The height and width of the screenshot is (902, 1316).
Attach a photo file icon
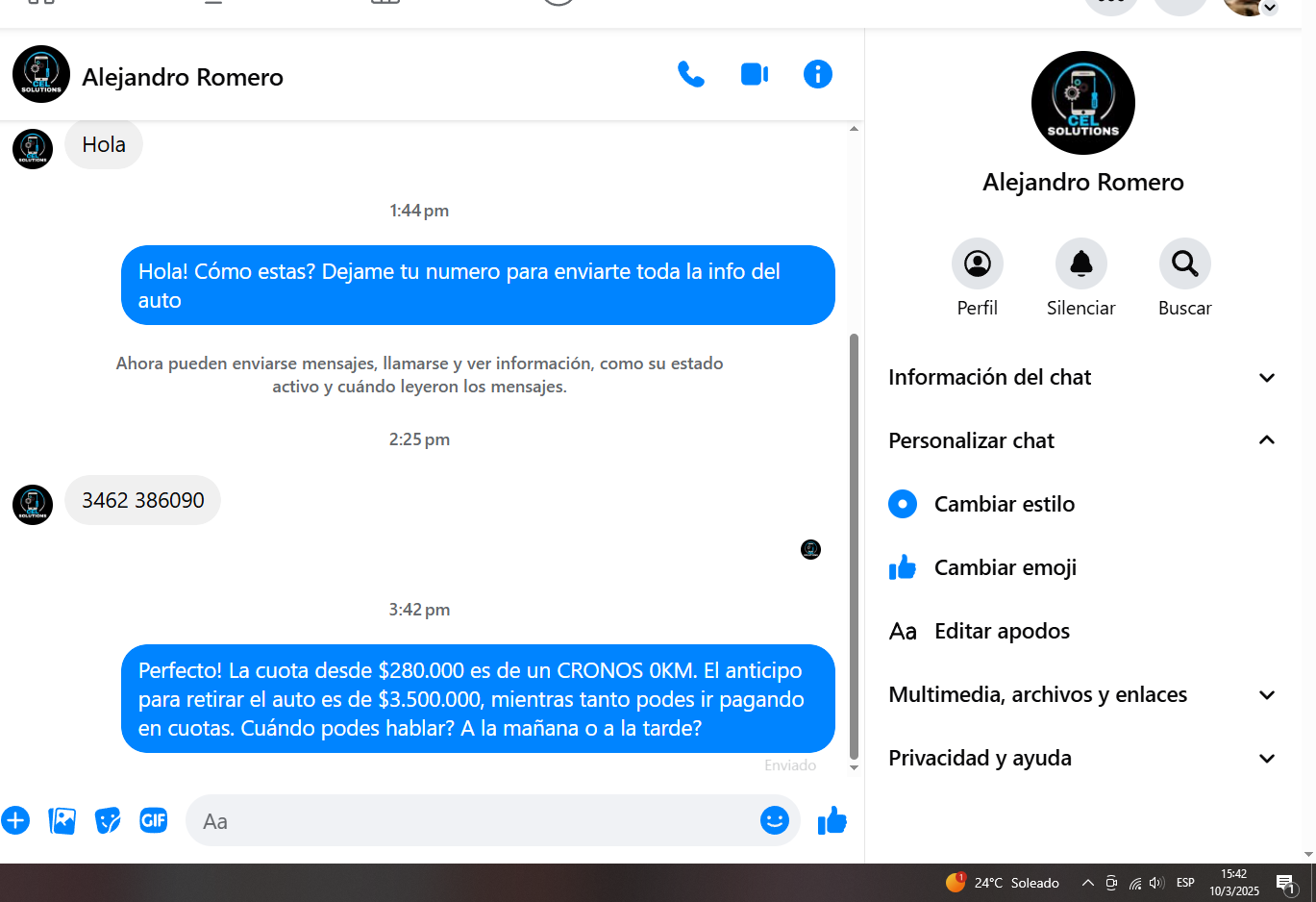click(x=62, y=820)
